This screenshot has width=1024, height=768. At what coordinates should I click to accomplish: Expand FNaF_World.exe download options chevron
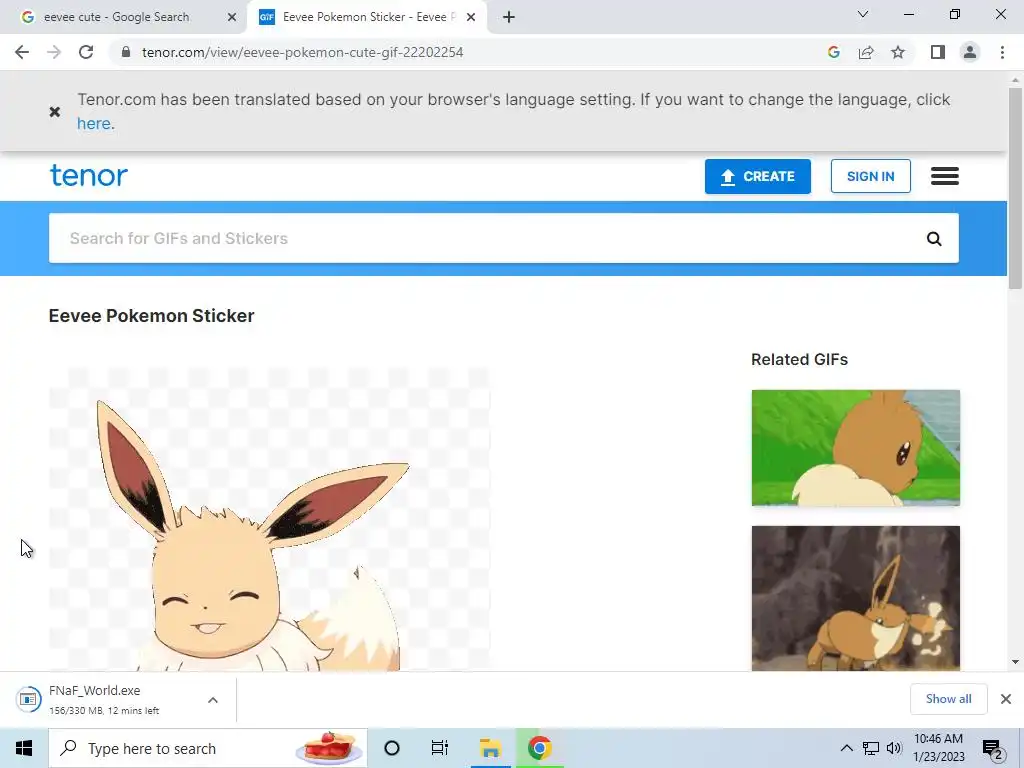coord(213,700)
